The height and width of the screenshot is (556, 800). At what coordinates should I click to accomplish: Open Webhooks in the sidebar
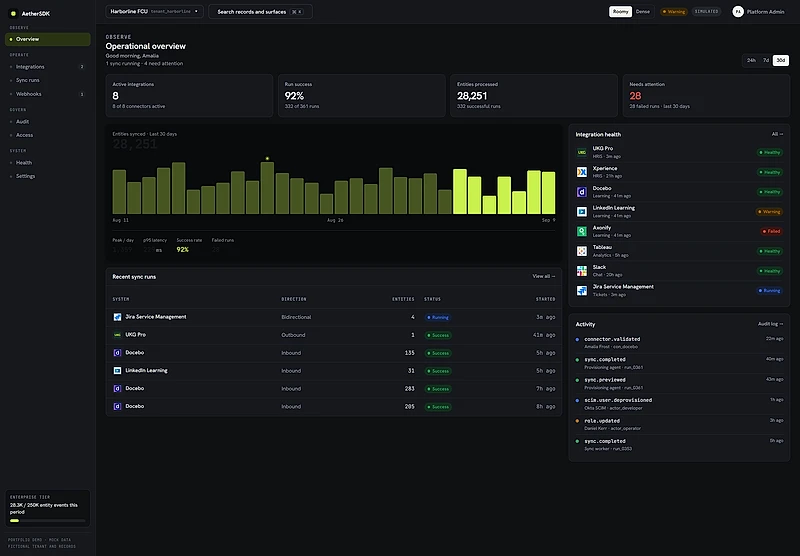pos(47,94)
